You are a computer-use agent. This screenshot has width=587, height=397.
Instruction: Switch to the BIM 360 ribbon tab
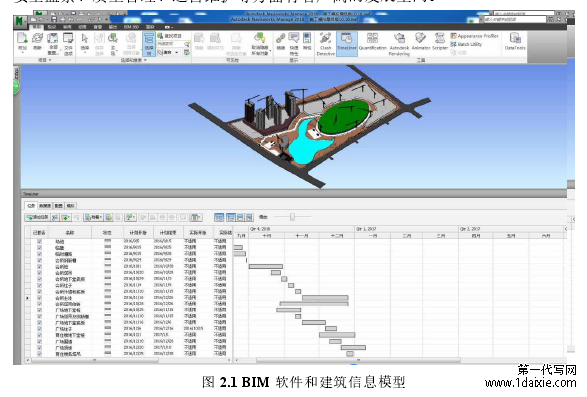coord(131,27)
